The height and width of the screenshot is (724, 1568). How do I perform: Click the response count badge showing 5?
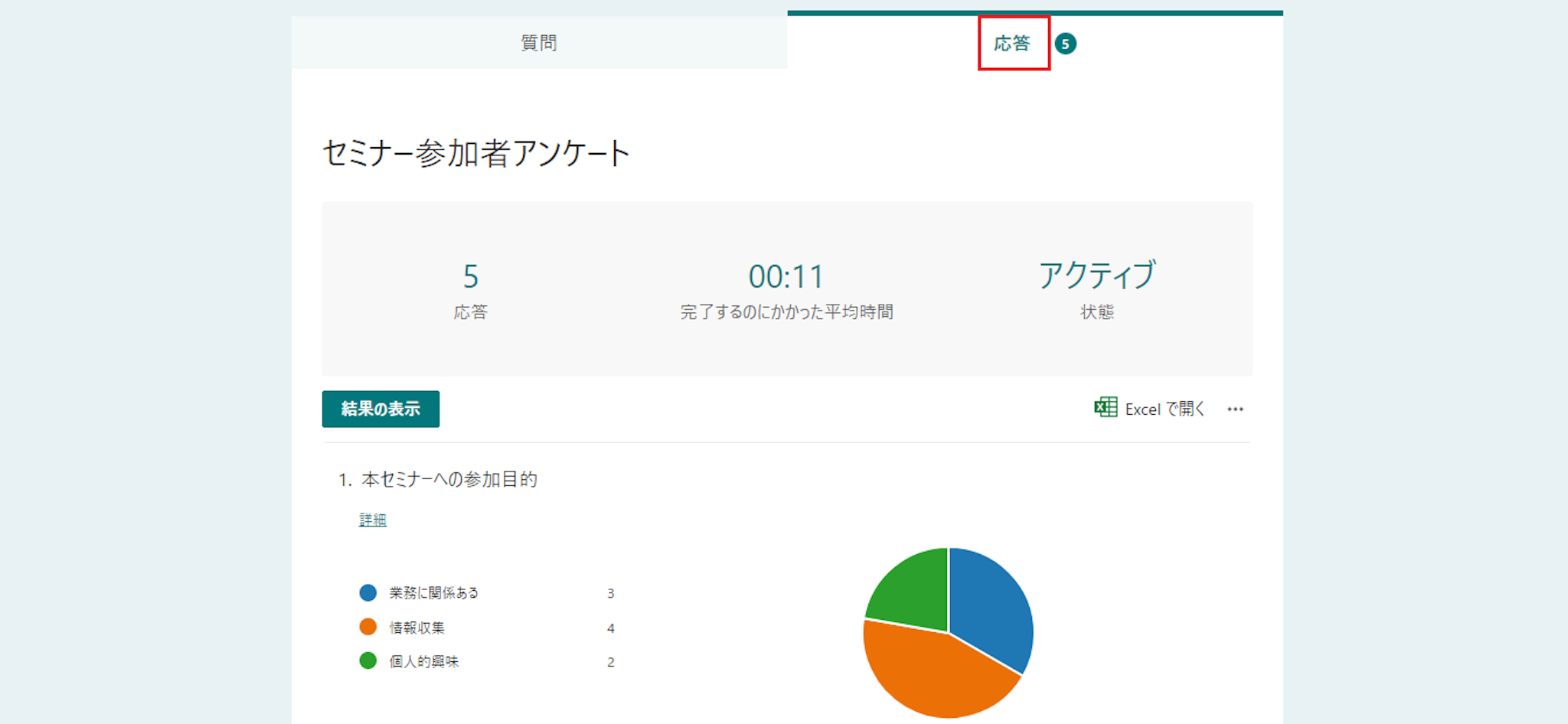click(x=1065, y=44)
